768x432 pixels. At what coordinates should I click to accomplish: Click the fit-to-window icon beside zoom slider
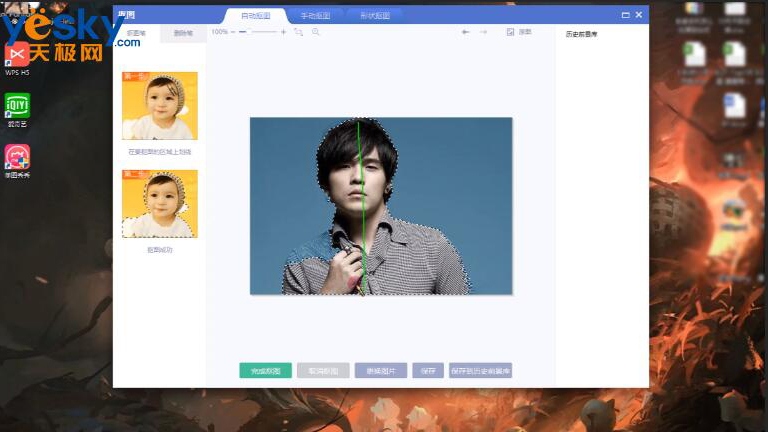(298, 32)
